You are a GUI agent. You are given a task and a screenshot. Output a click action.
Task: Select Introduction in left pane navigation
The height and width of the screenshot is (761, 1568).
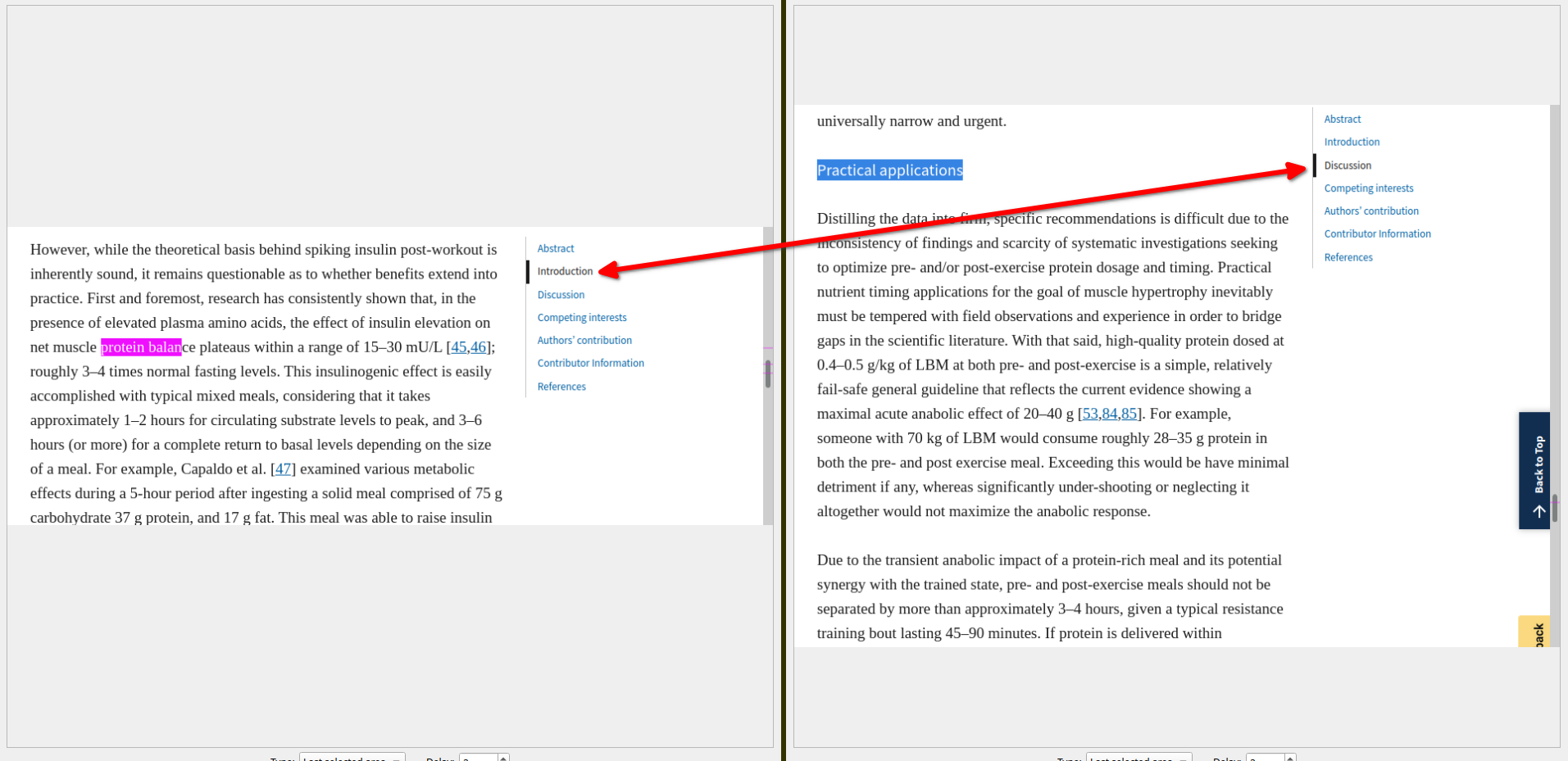565,271
